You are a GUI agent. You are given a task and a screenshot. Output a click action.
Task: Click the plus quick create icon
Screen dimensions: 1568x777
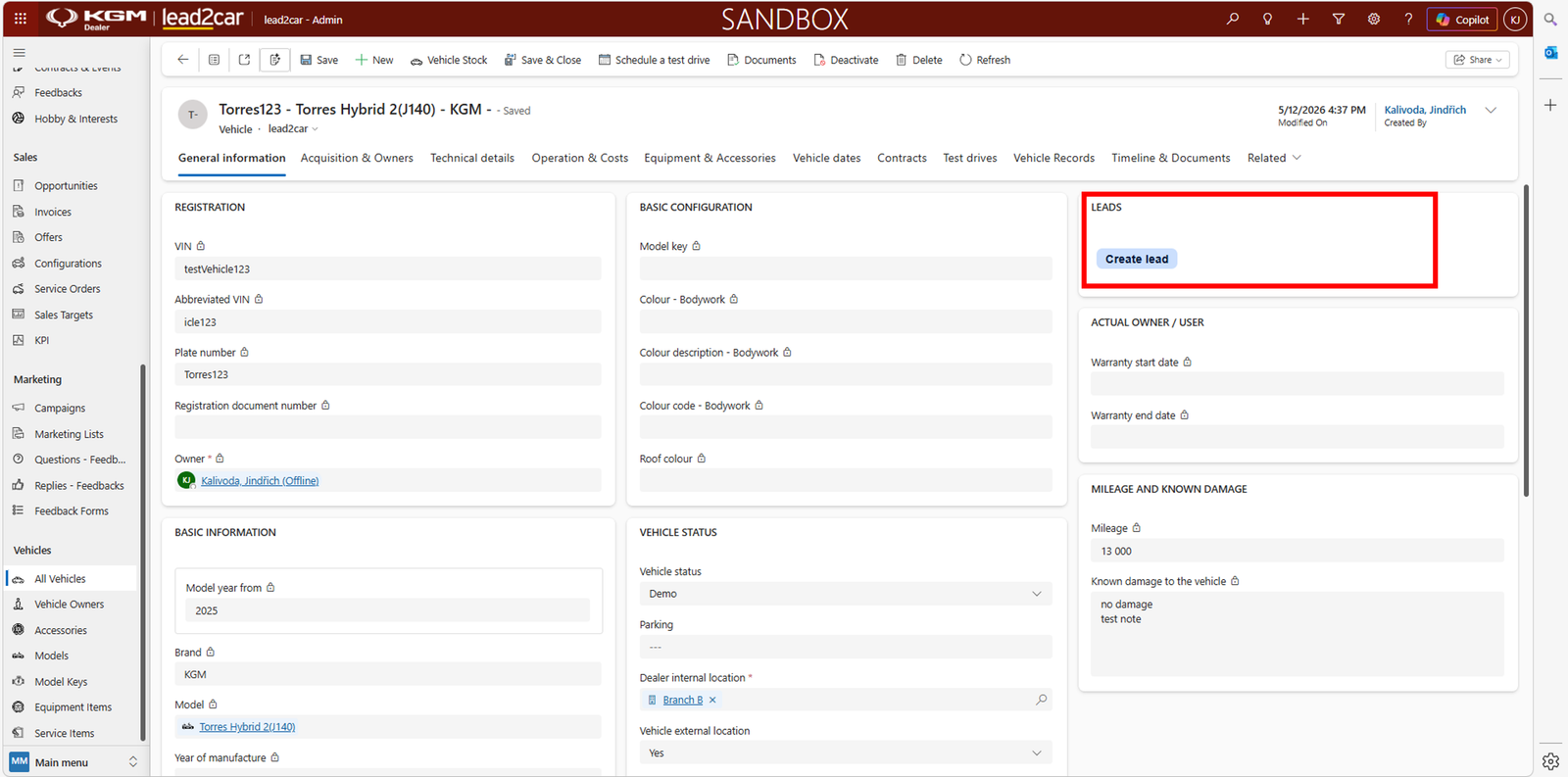1303,19
